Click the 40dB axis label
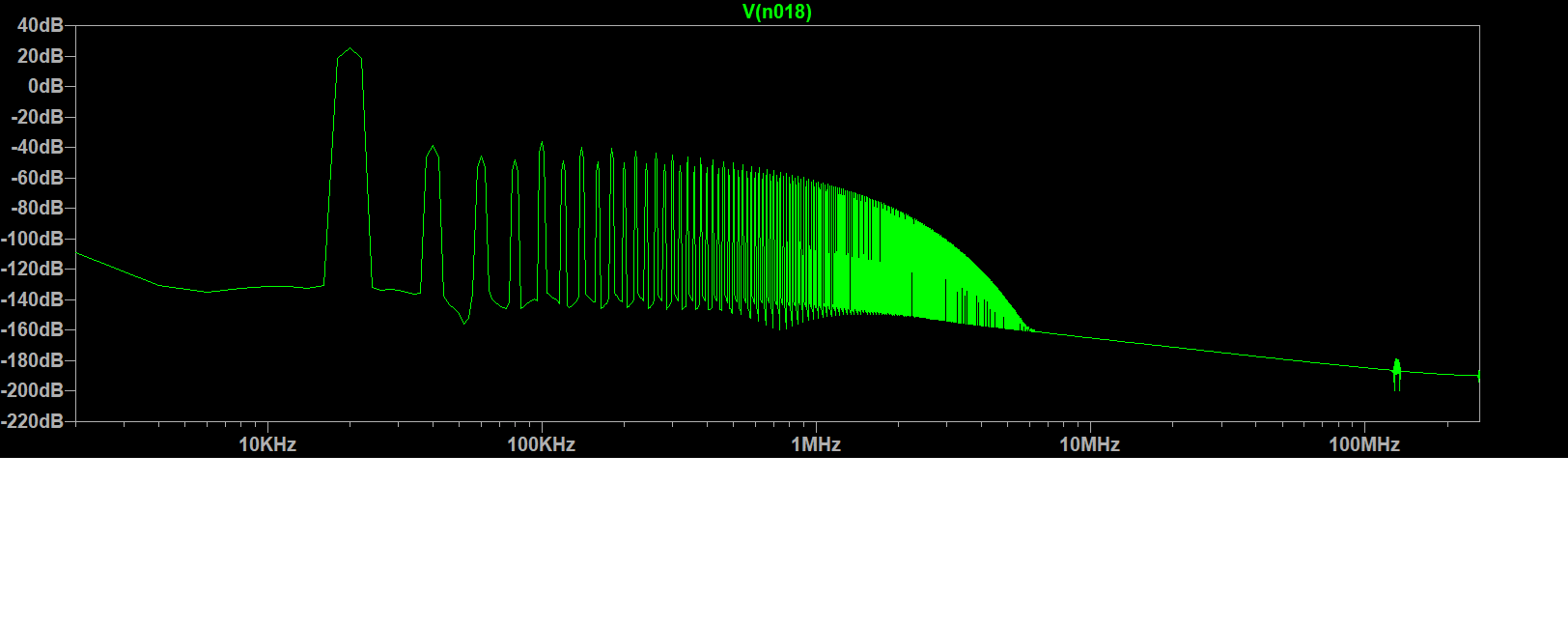Image resolution: width=1568 pixels, height=626 pixels. point(41,25)
